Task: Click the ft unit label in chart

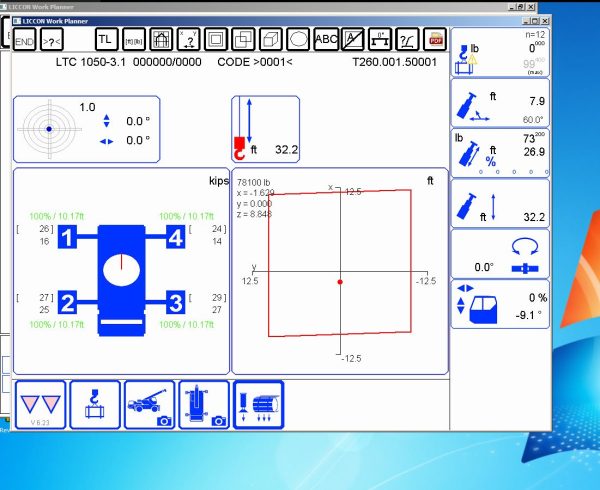Action: tap(430, 181)
